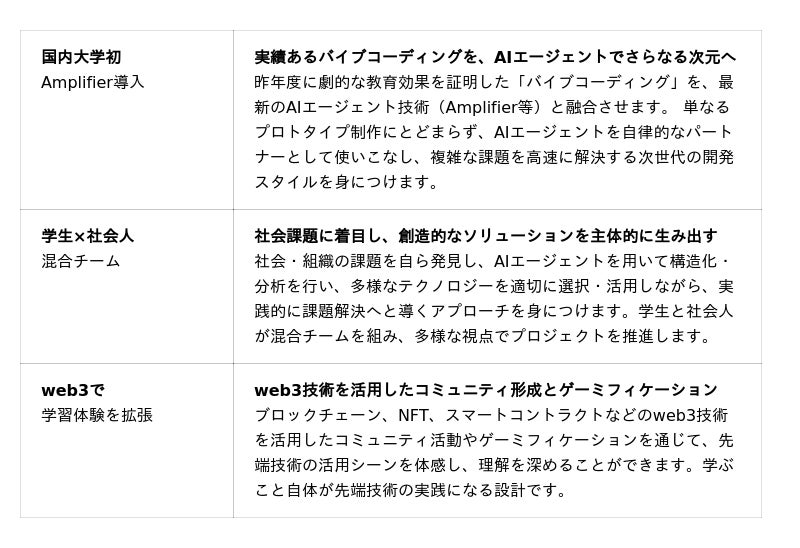Click the bold "学生×社会人" label
Image resolution: width=800 pixels, height=548 pixels.
coord(87,236)
